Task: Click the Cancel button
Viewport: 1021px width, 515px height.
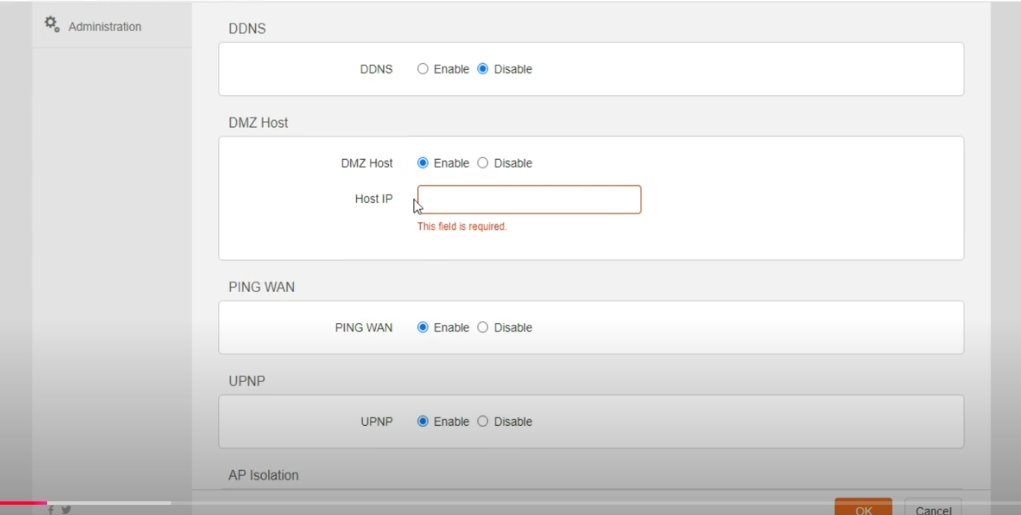Action: pyautogui.click(x=933, y=507)
